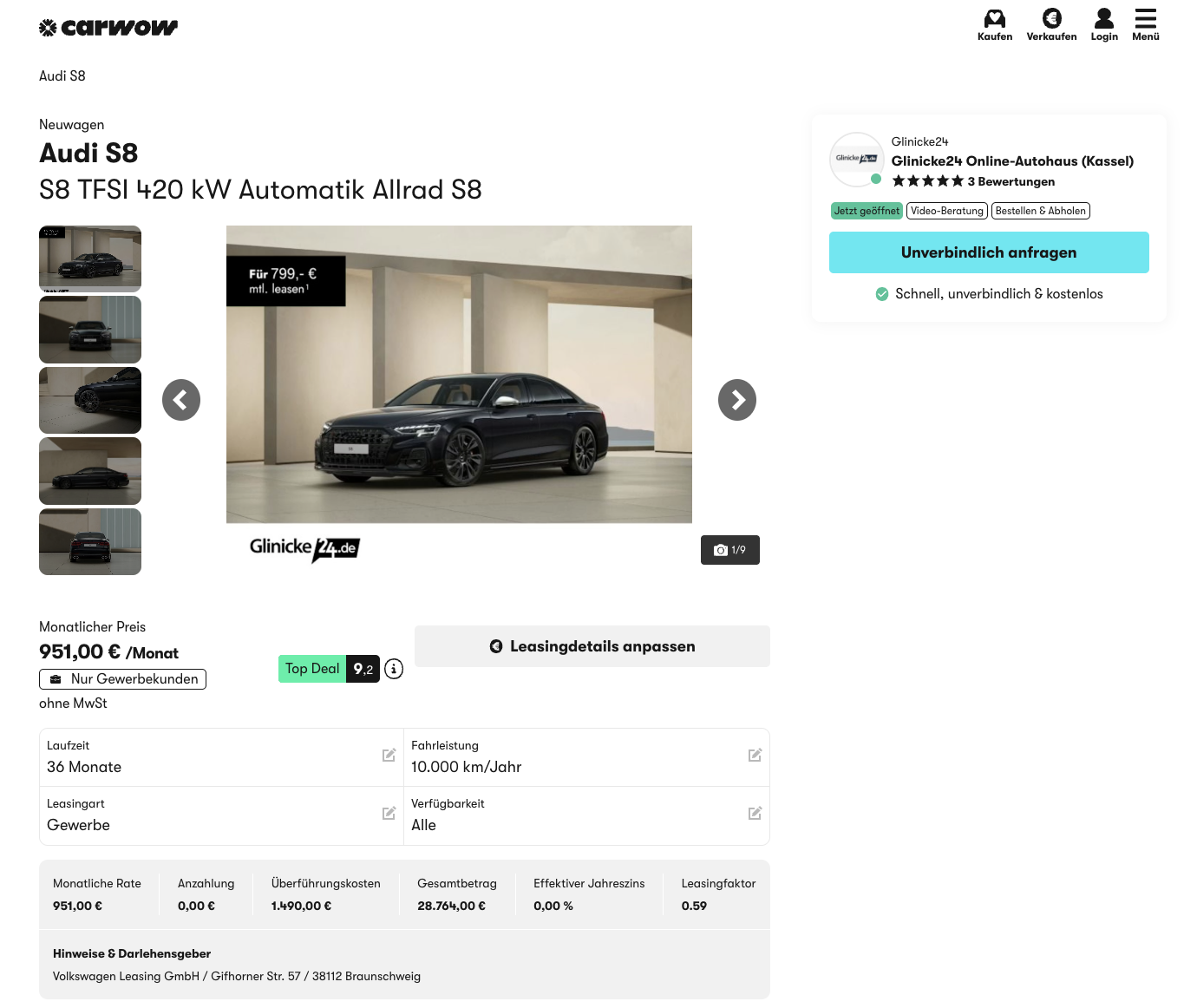Image resolution: width=1197 pixels, height=1008 pixels.
Task: Edit the Leasingart Gewerbe setting
Action: point(389,814)
